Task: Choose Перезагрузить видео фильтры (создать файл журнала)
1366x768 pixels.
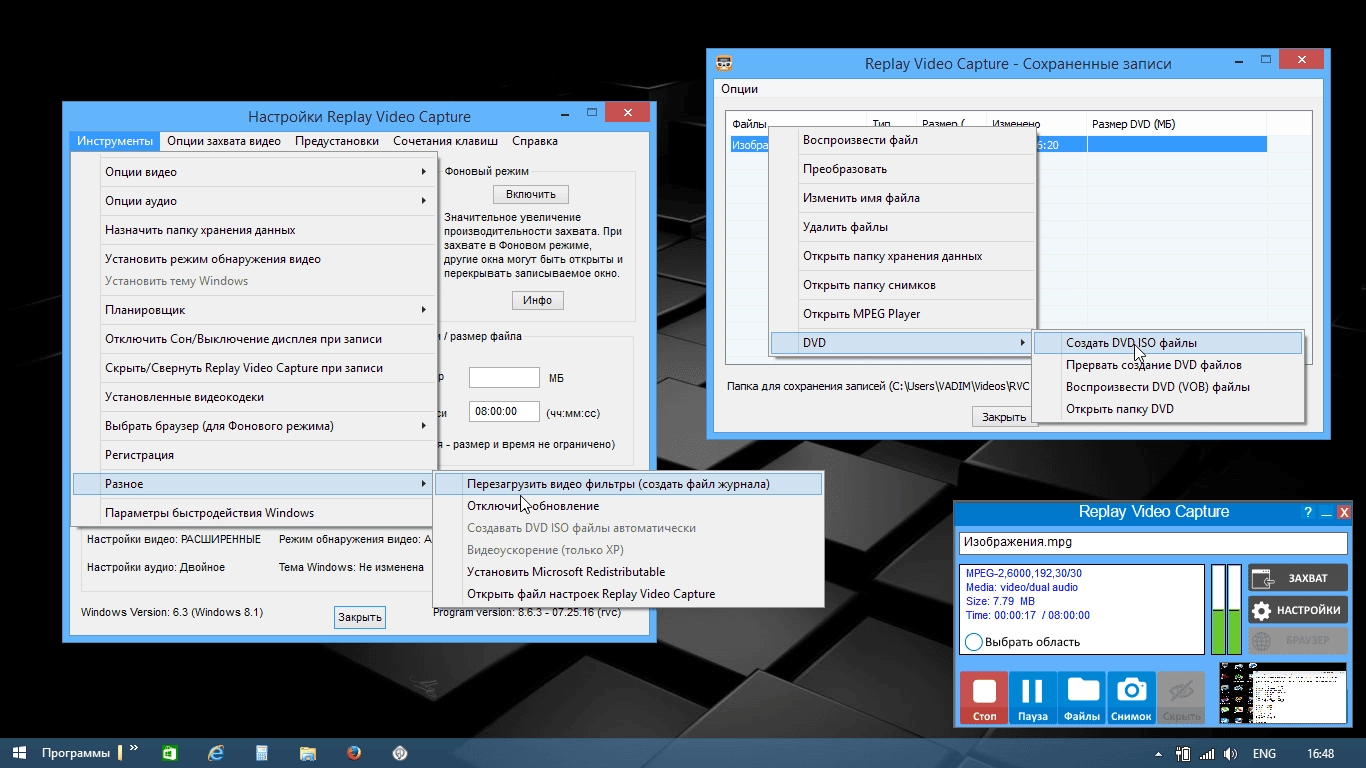Action: 629,484
